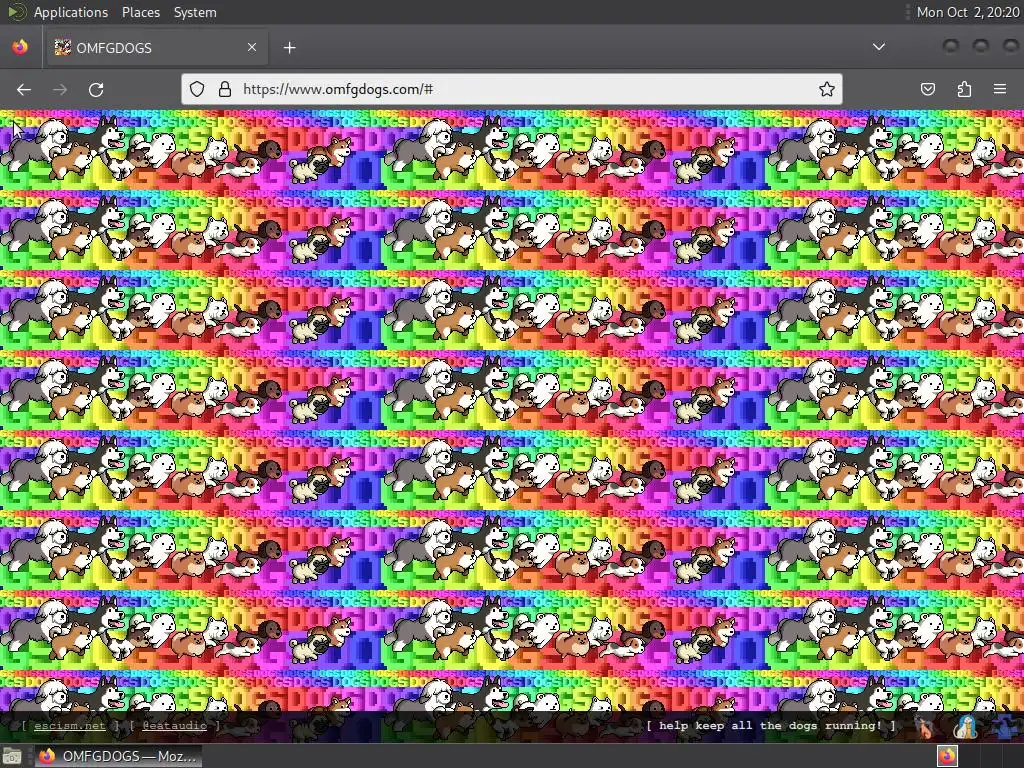Go back with the browser back arrow
Image resolution: width=1024 pixels, height=768 pixels.
24,89
